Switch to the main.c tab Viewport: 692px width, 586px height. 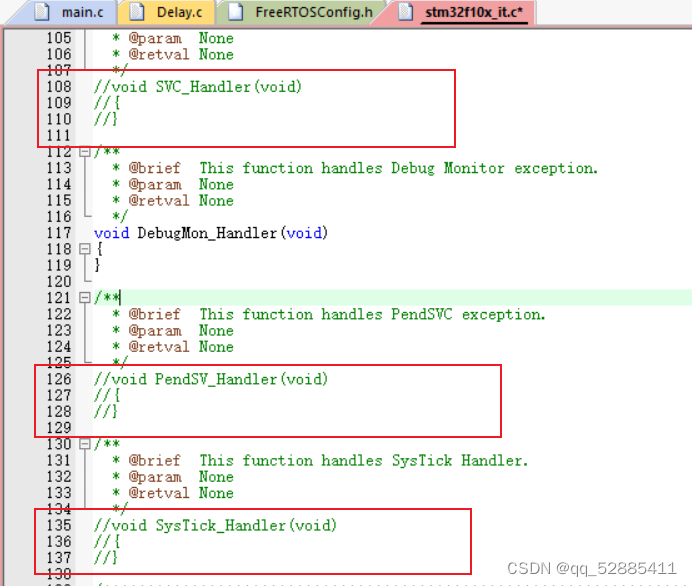click(66, 12)
